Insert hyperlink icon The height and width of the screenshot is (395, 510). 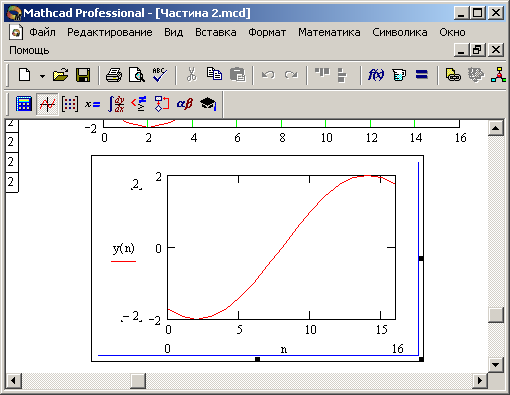coord(453,75)
